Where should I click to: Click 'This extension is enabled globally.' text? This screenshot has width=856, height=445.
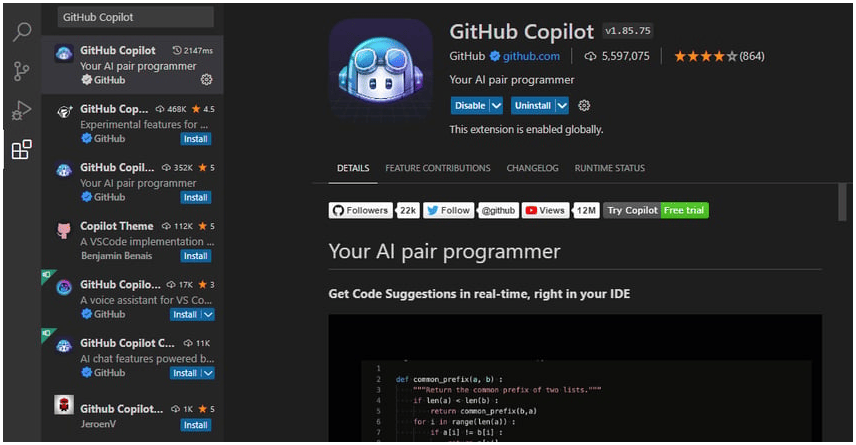(x=526, y=129)
